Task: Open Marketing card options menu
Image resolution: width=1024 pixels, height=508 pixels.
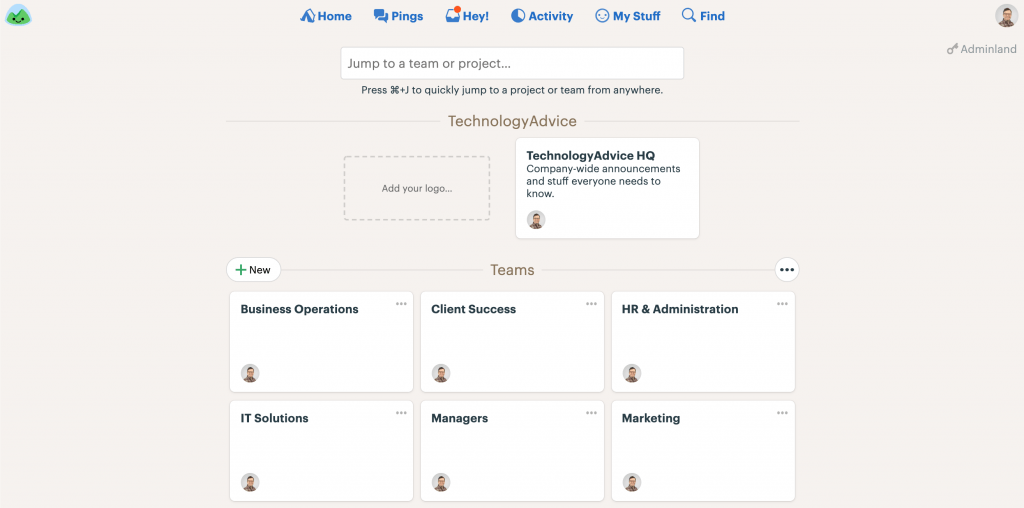Action: click(x=782, y=413)
